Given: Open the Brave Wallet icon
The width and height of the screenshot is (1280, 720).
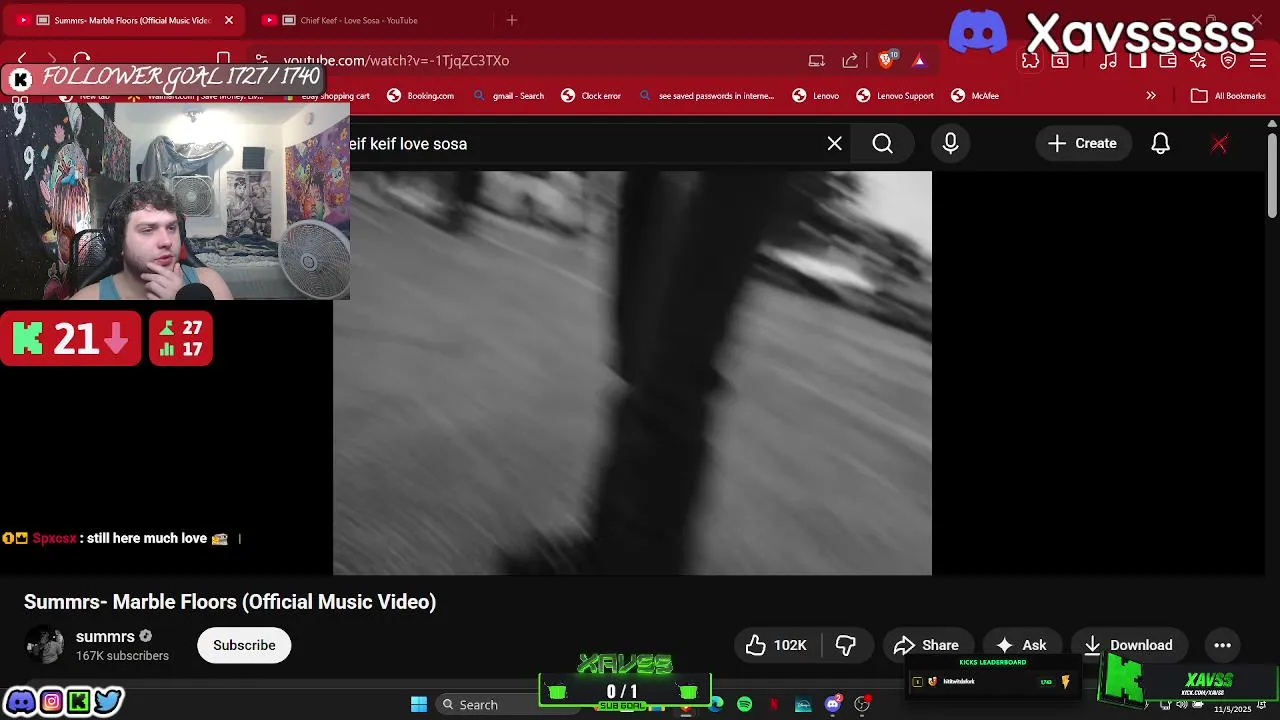Looking at the screenshot, I should (1168, 61).
